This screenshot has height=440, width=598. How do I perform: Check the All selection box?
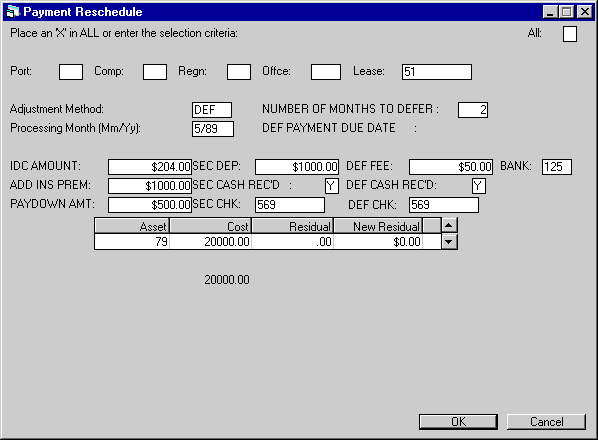pyautogui.click(x=570, y=34)
